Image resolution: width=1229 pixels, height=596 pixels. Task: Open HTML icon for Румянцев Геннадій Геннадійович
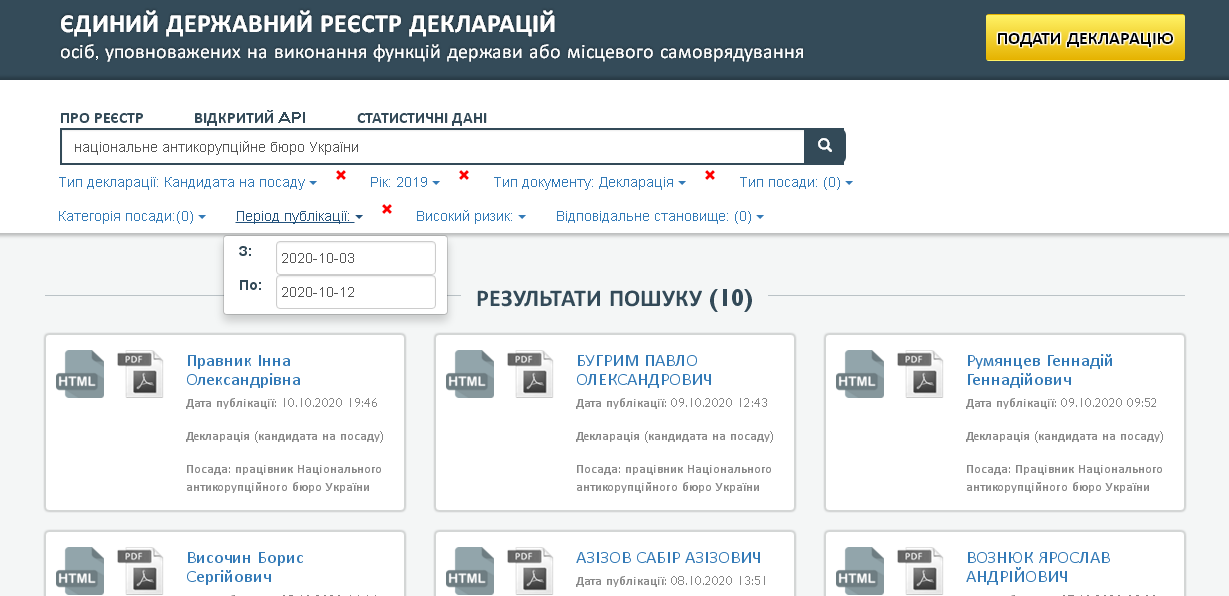(860, 374)
